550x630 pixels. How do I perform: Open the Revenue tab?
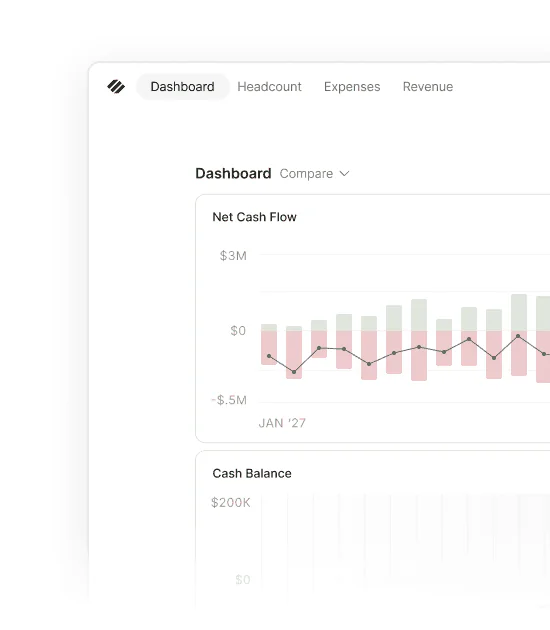click(428, 87)
